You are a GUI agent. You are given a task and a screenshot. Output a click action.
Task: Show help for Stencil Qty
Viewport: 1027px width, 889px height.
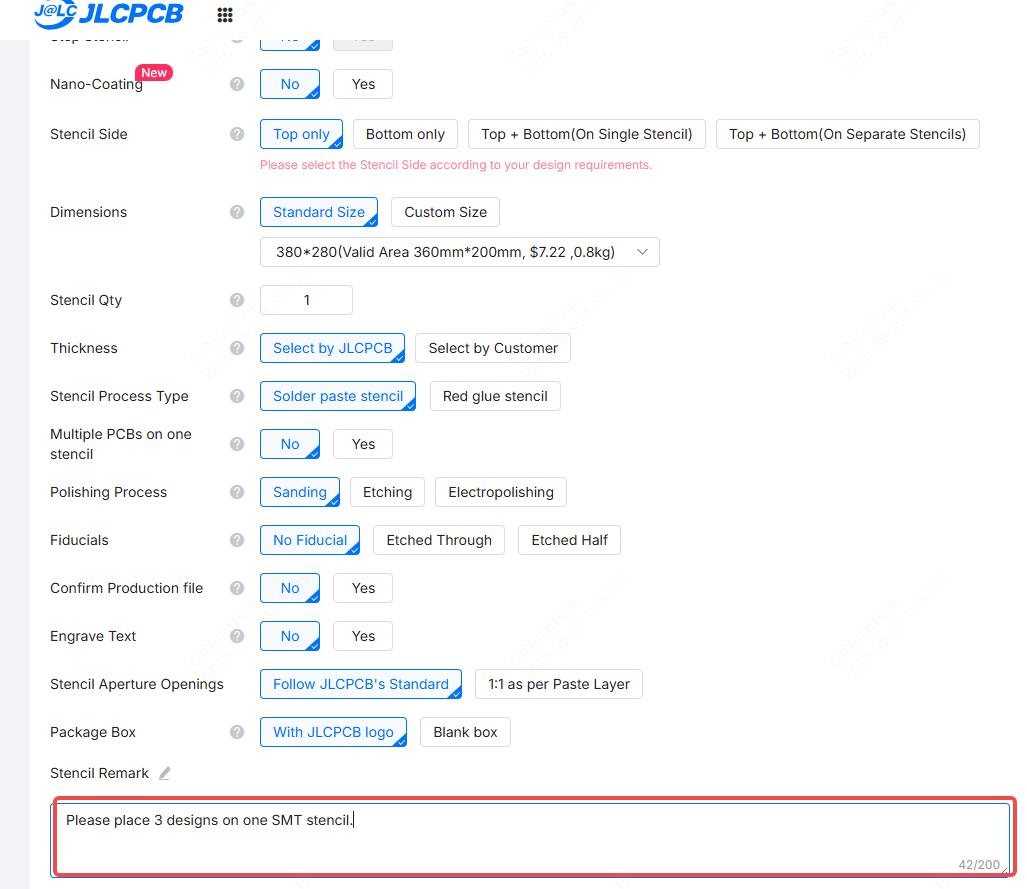tap(237, 300)
